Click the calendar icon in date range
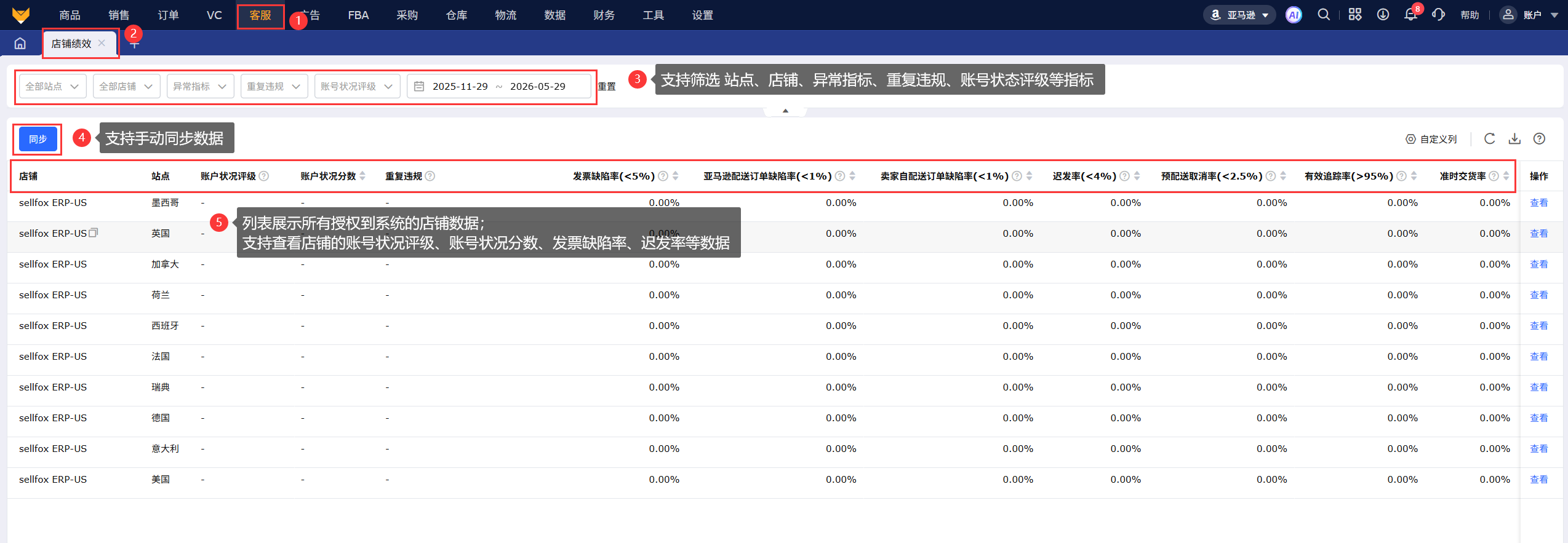1568x543 pixels. [x=419, y=86]
